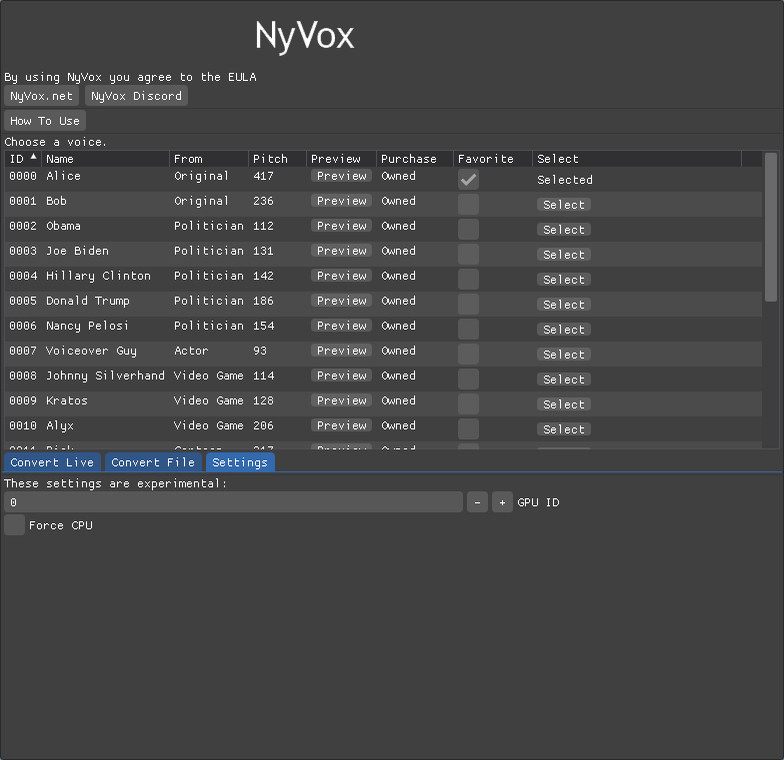Screen dimensions: 784x760
Task: Click pitch value 417 for Alice
Action: [x=264, y=176]
